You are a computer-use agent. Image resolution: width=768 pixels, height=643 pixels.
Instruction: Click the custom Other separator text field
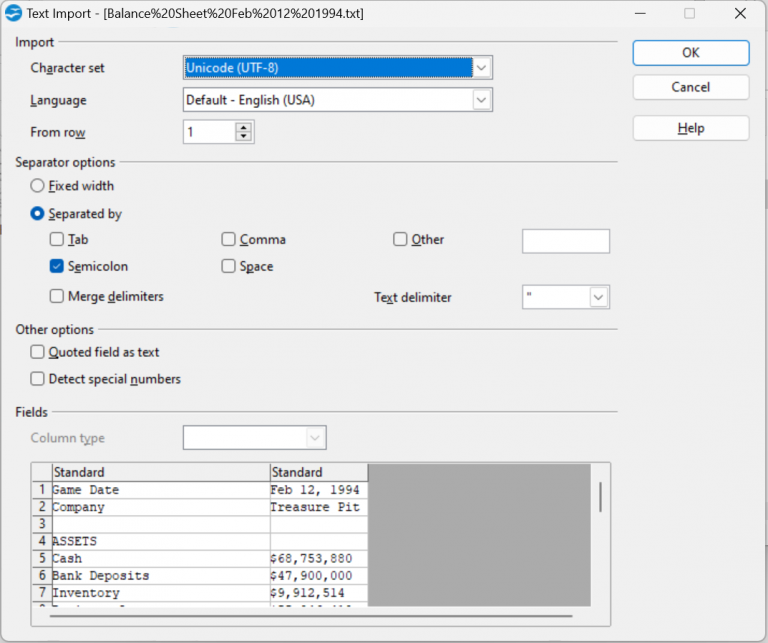click(x=565, y=241)
